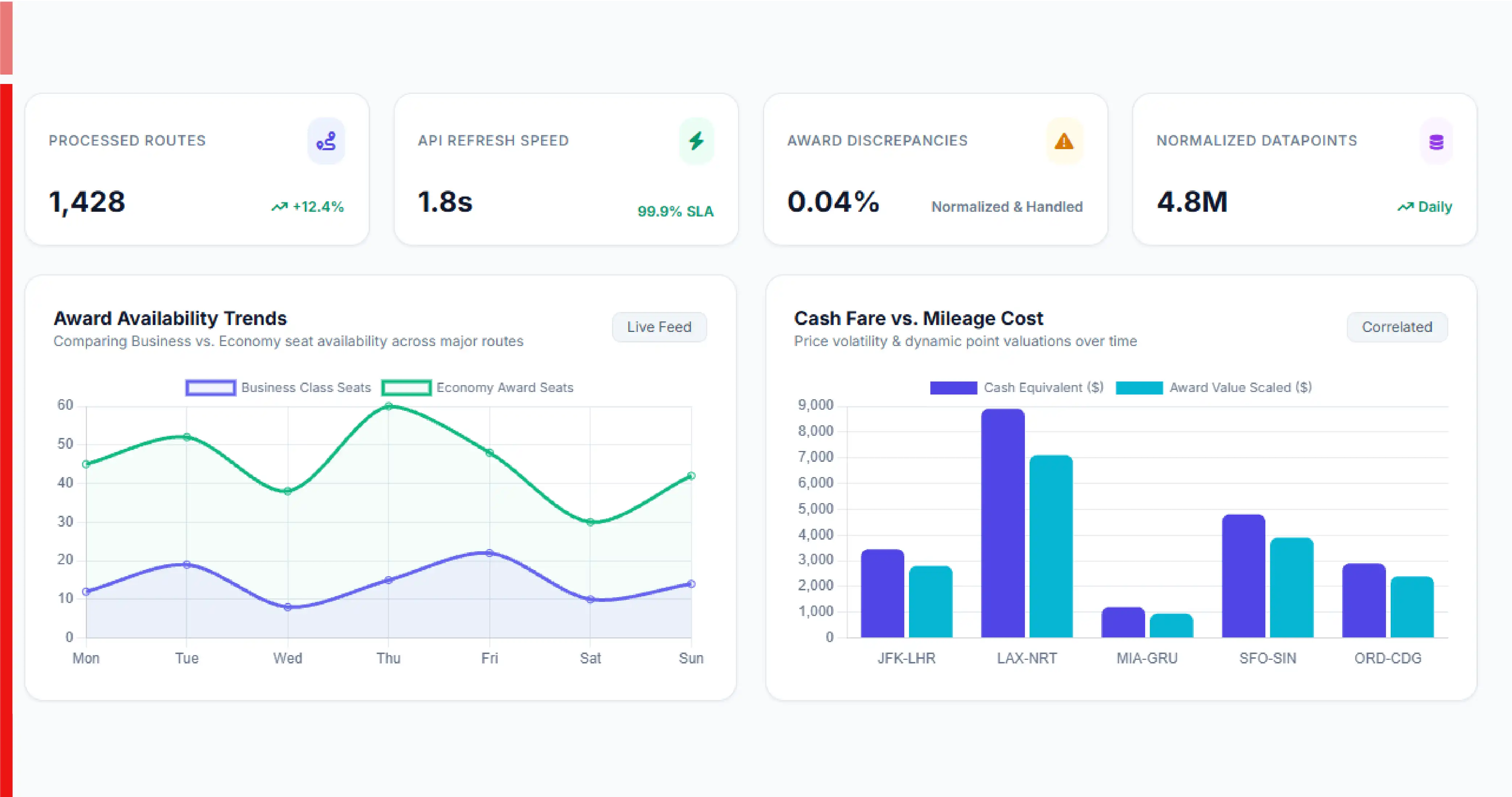
Task: Click the "9,000" y-axis label
Action: click(x=815, y=405)
